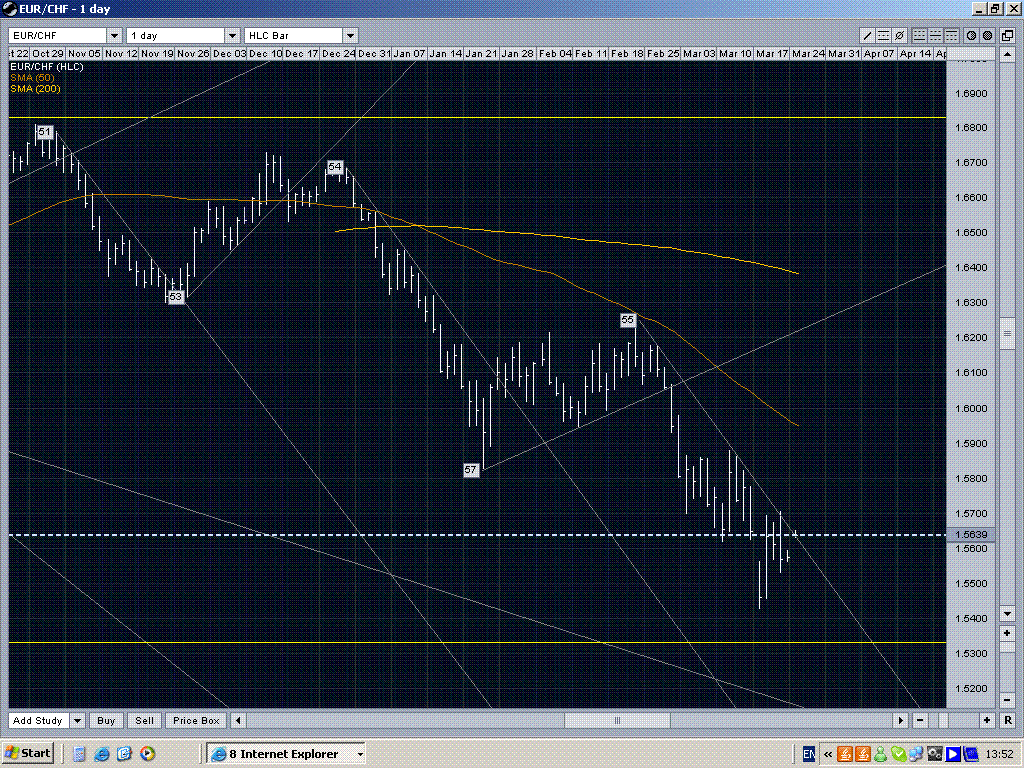Viewport: 1024px width, 768px height.
Task: Open the Windows Start menu
Action: pos(27,753)
